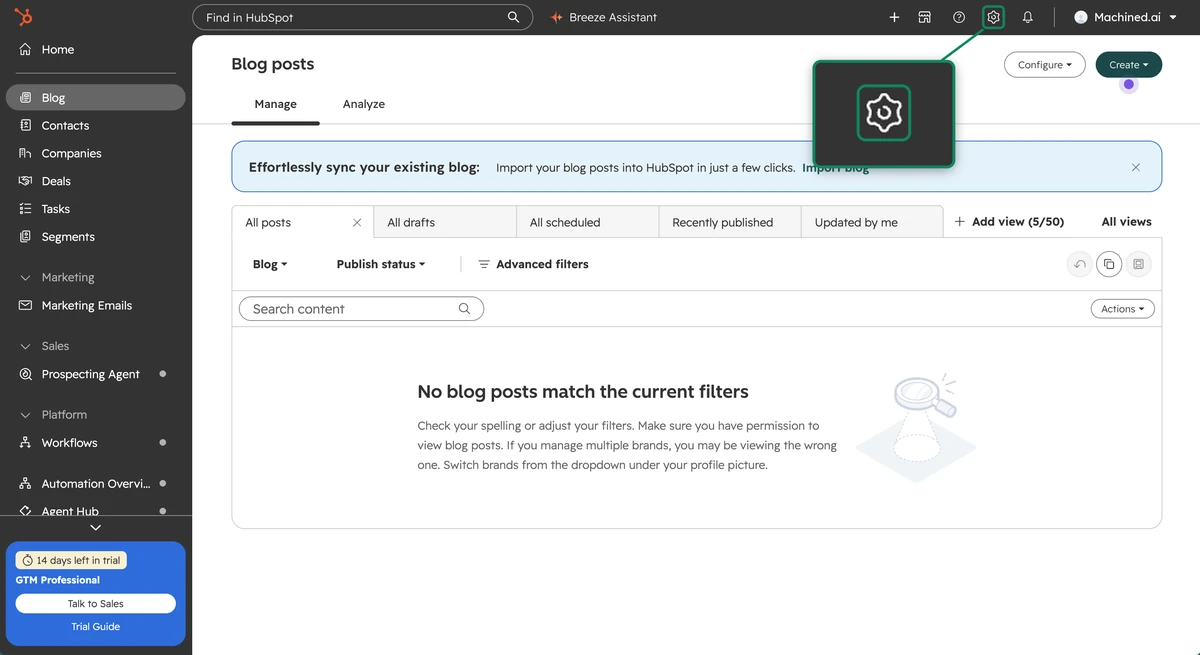Open Advanced filters
Screen dimensions: 1200x655
[533, 264]
